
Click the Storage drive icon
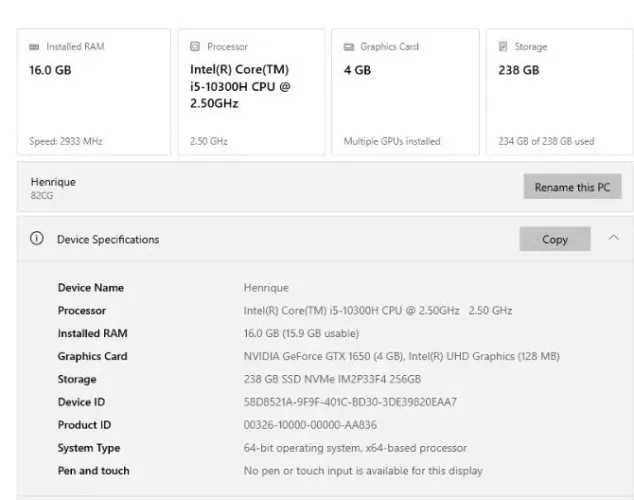(x=503, y=46)
